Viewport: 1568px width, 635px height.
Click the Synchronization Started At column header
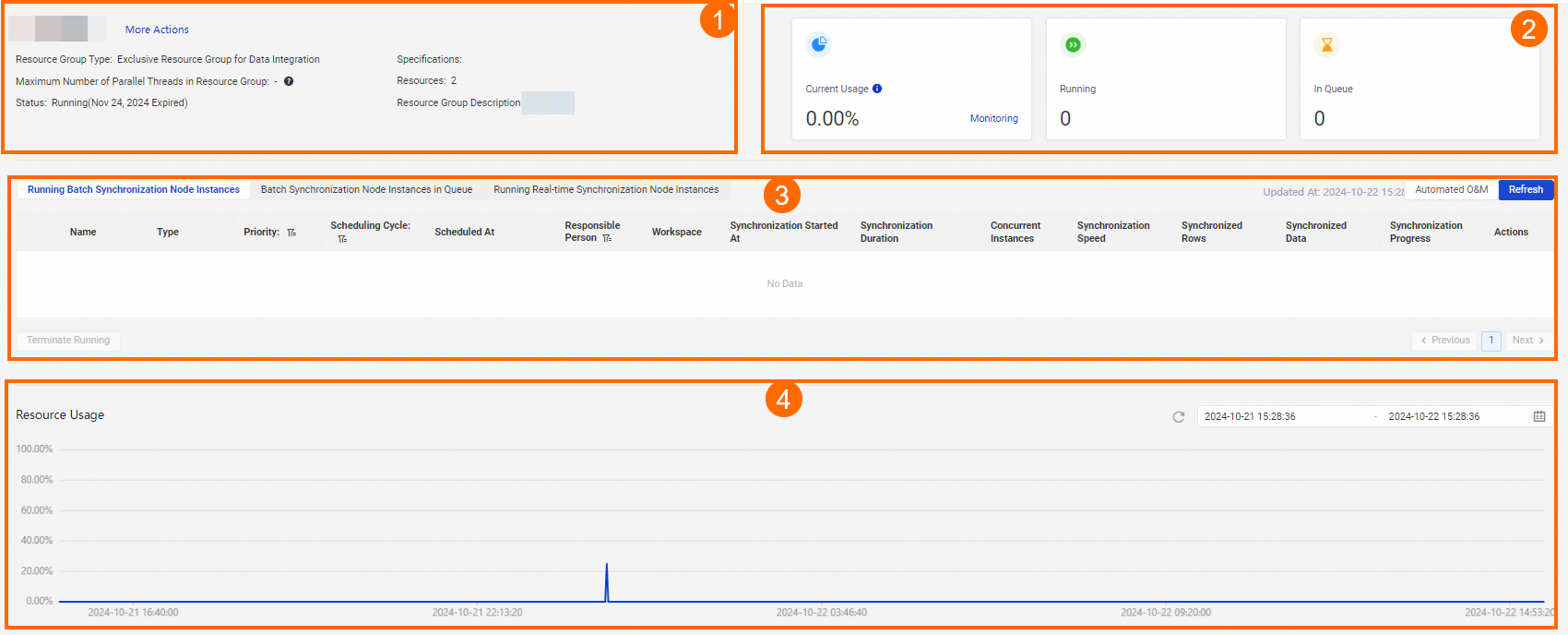pyautogui.click(x=784, y=232)
